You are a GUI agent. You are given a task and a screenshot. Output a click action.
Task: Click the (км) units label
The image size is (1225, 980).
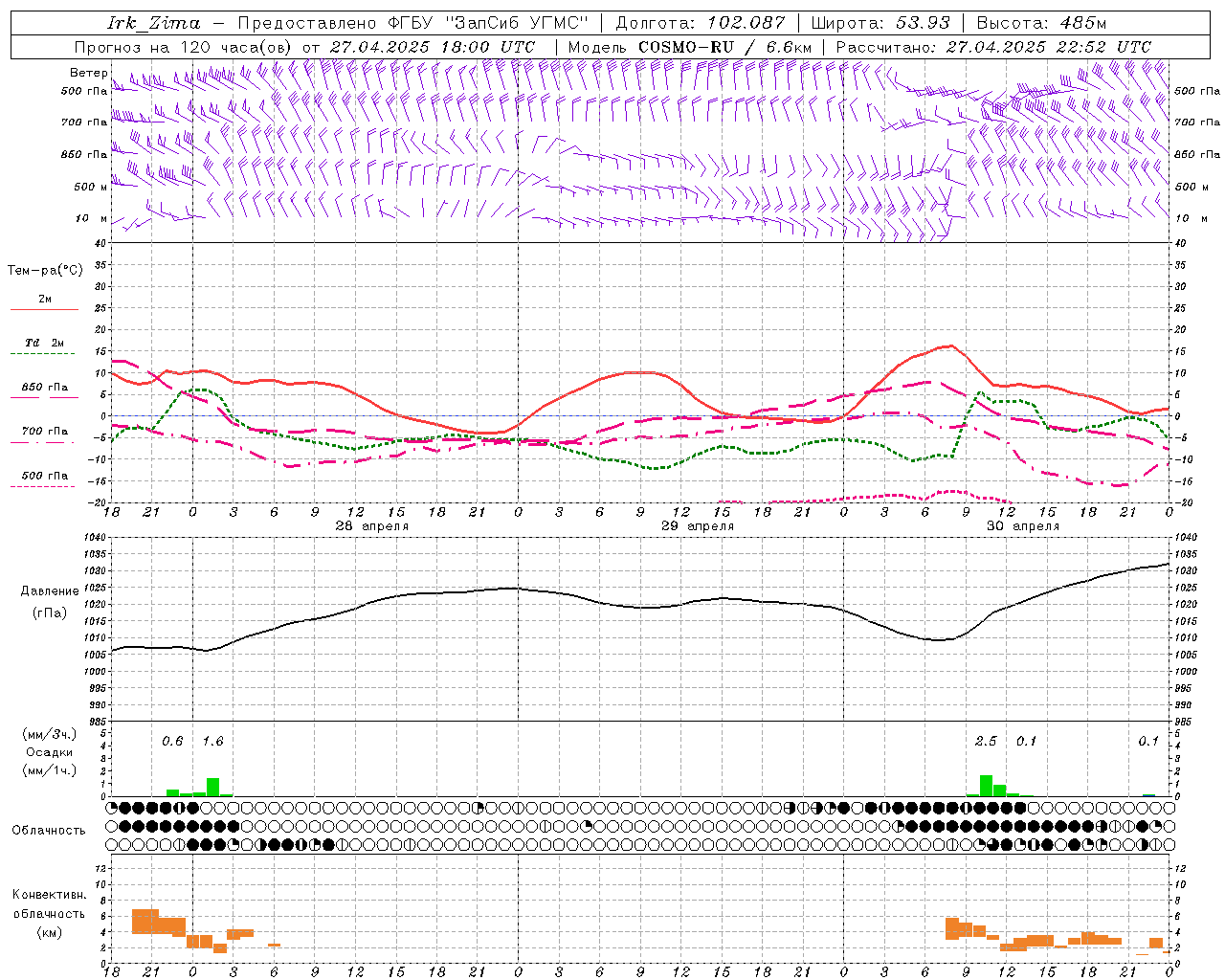click(x=48, y=932)
